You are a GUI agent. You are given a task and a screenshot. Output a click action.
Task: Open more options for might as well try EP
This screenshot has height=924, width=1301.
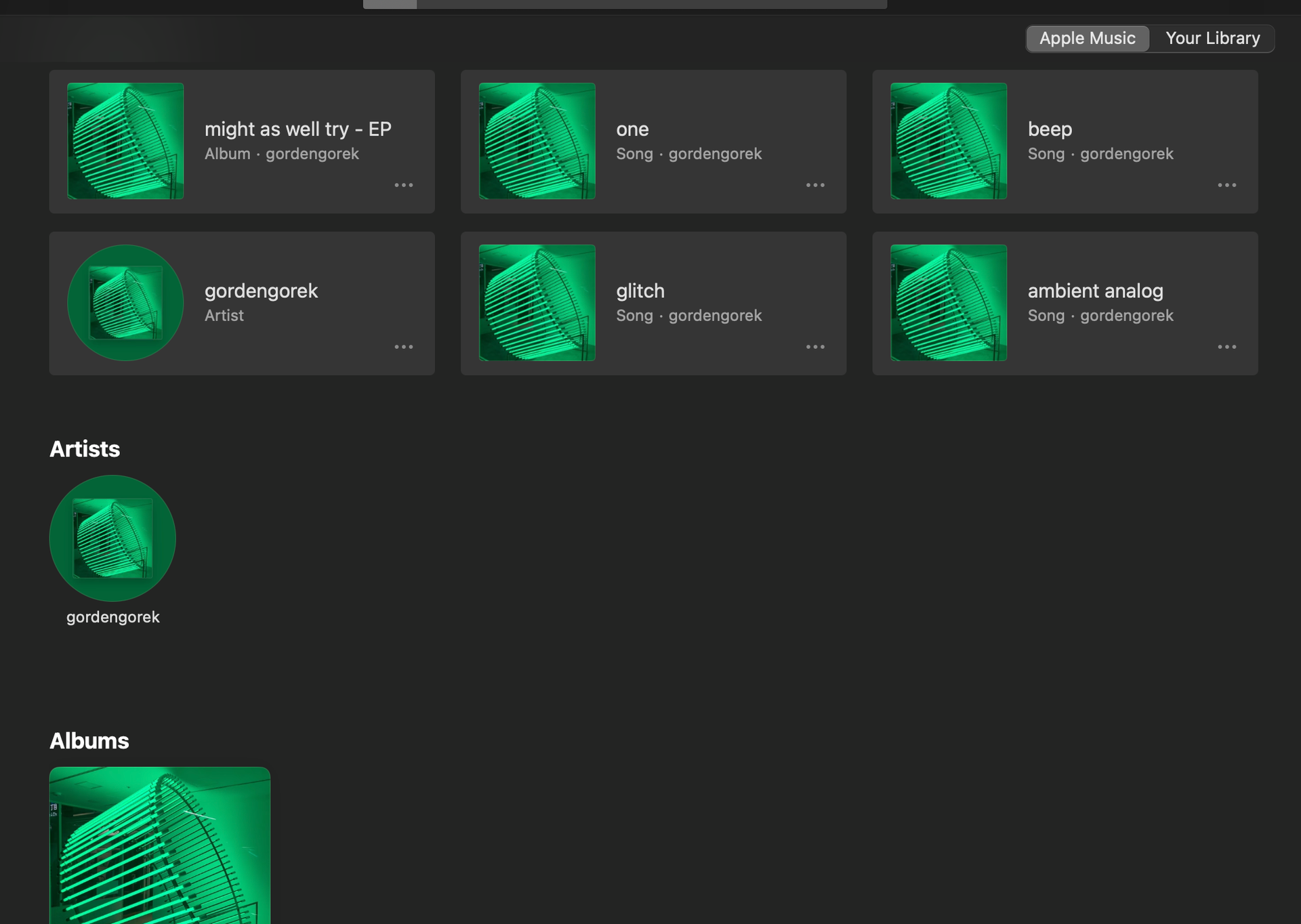[x=404, y=185]
